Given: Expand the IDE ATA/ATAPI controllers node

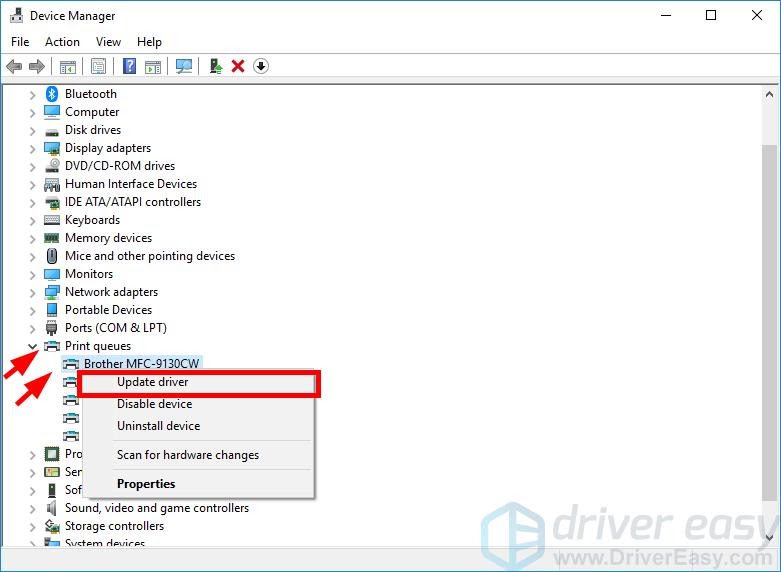Looking at the screenshot, I should (32, 202).
